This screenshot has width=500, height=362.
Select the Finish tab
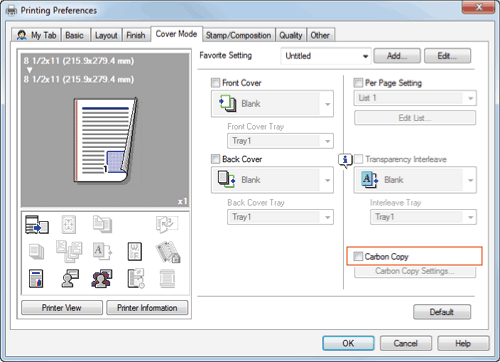click(136, 35)
